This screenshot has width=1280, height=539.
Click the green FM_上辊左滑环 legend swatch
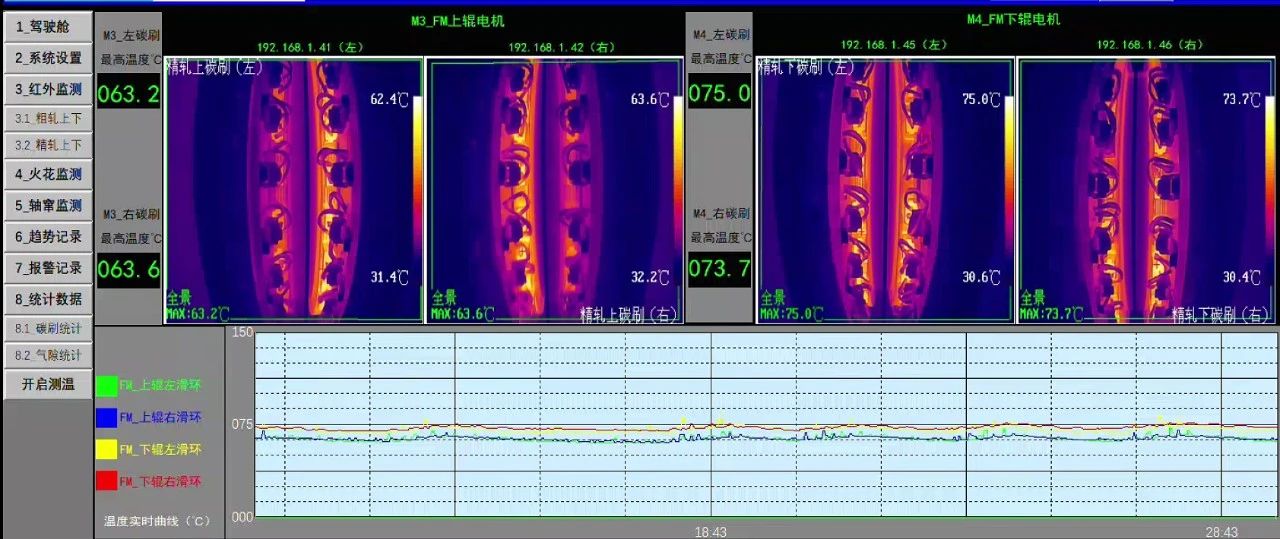point(106,385)
